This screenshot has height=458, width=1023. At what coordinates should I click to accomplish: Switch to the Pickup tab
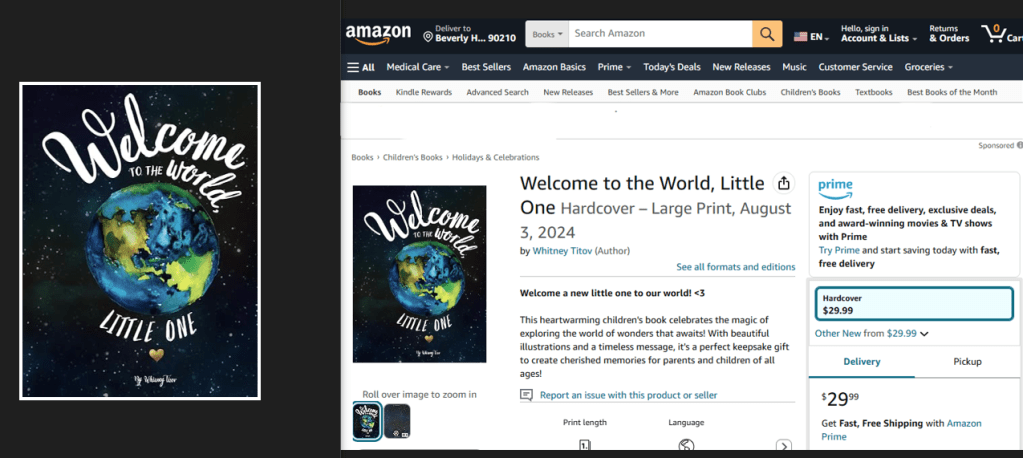(x=967, y=361)
